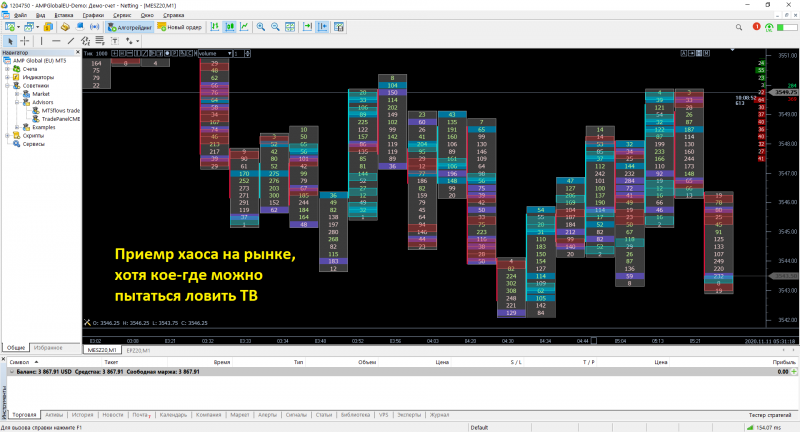Select the trendline drawing tool
This screenshot has height=432, width=800.
71,41
